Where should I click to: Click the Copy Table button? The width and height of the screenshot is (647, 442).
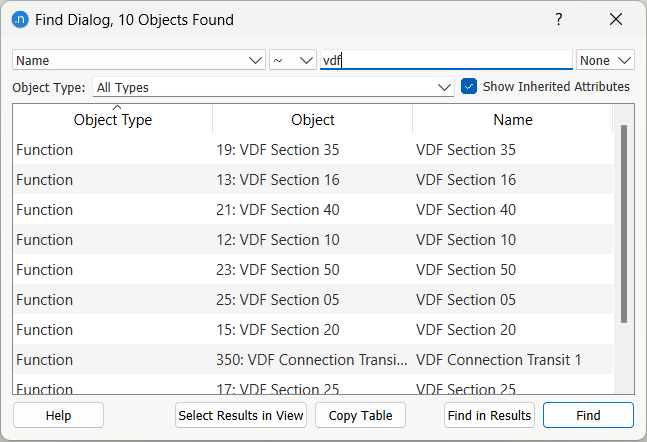click(360, 415)
